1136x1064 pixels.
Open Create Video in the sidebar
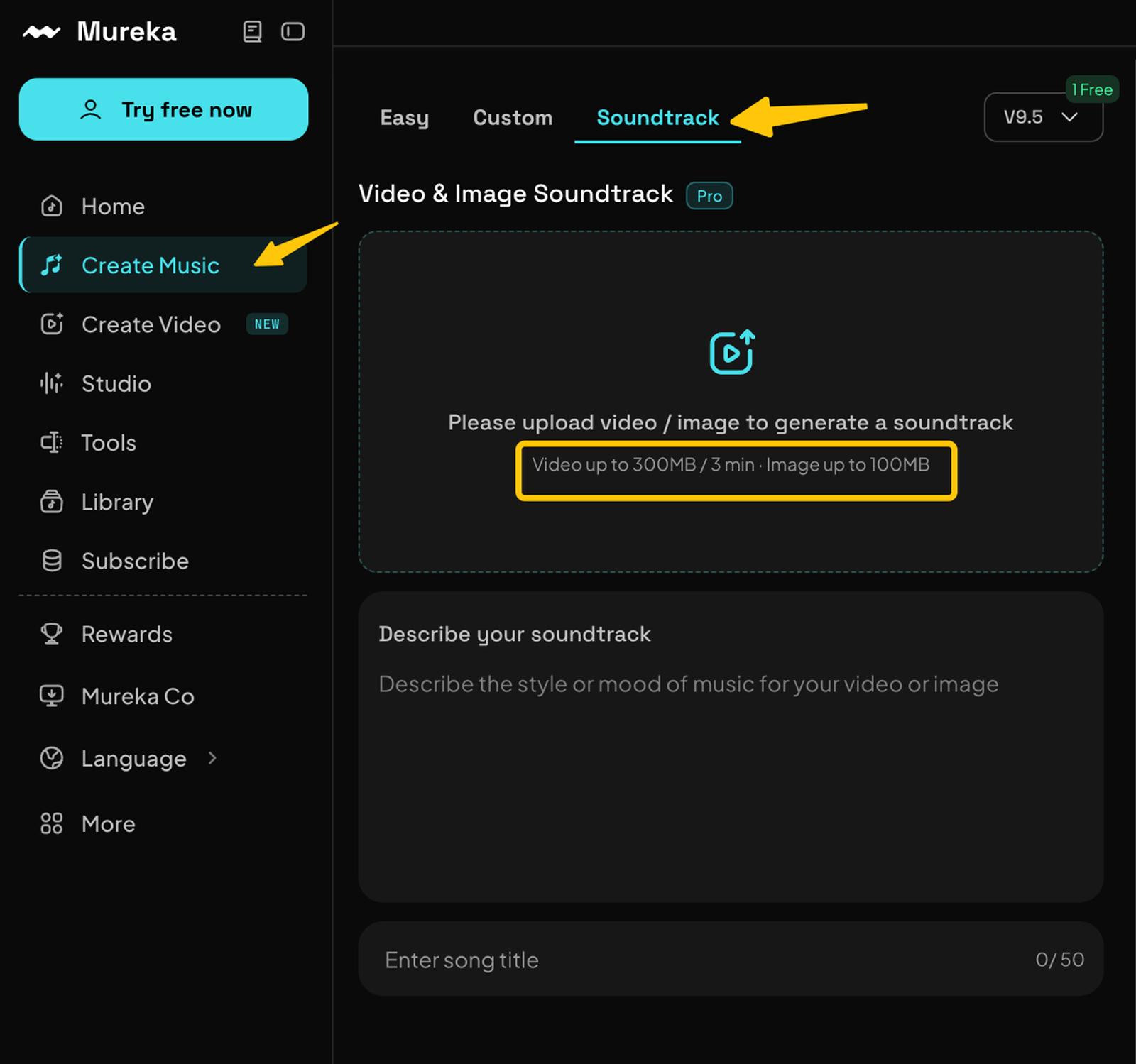[163, 324]
